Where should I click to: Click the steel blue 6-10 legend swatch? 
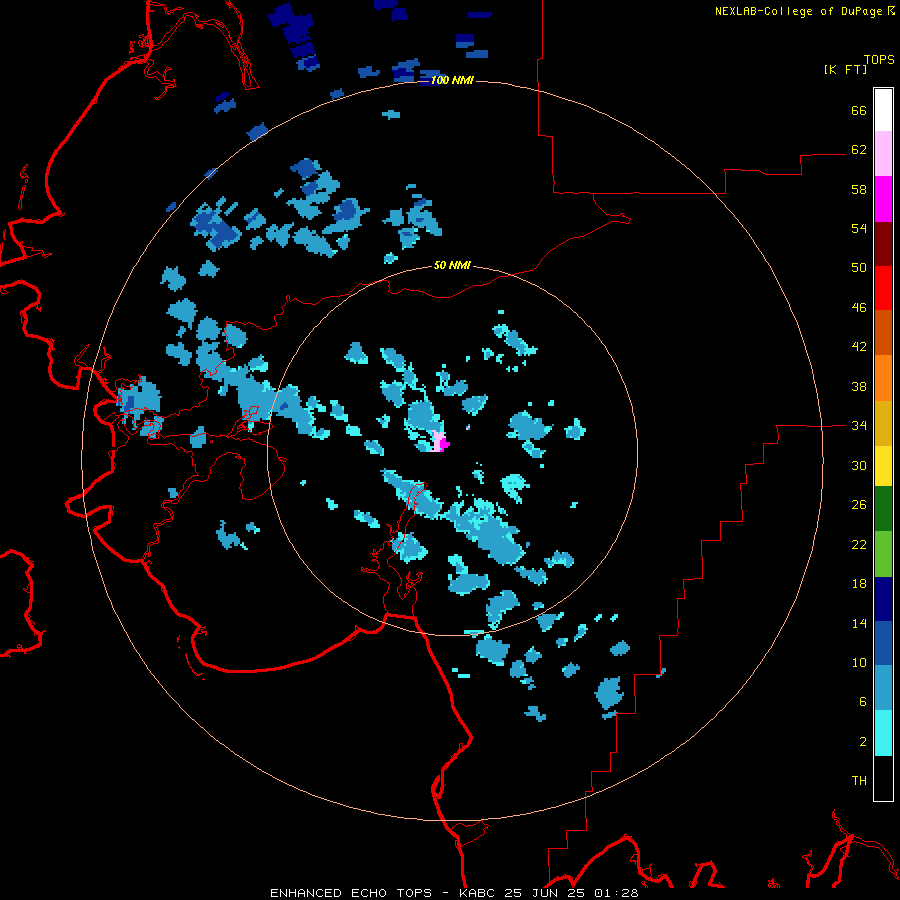[x=883, y=688]
